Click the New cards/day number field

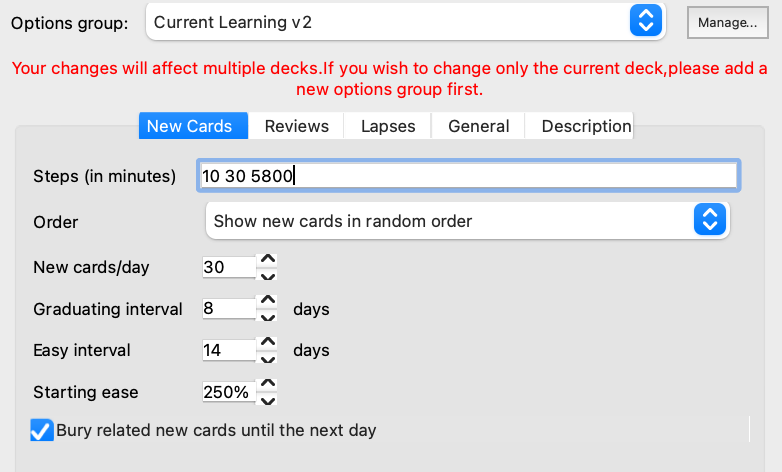pyautogui.click(x=227, y=267)
